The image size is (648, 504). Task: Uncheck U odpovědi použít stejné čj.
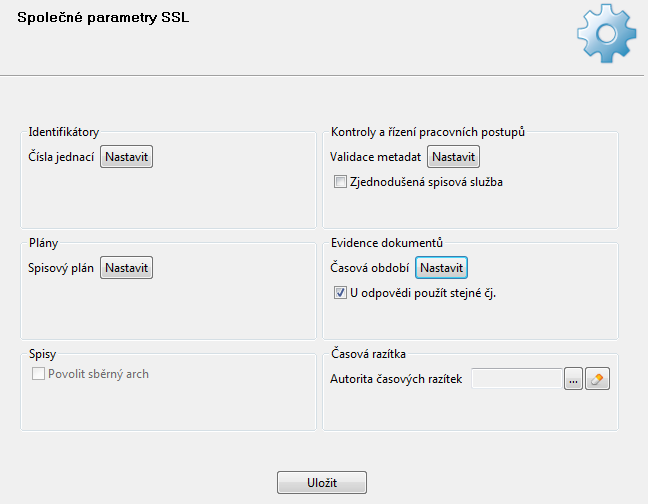(340, 293)
